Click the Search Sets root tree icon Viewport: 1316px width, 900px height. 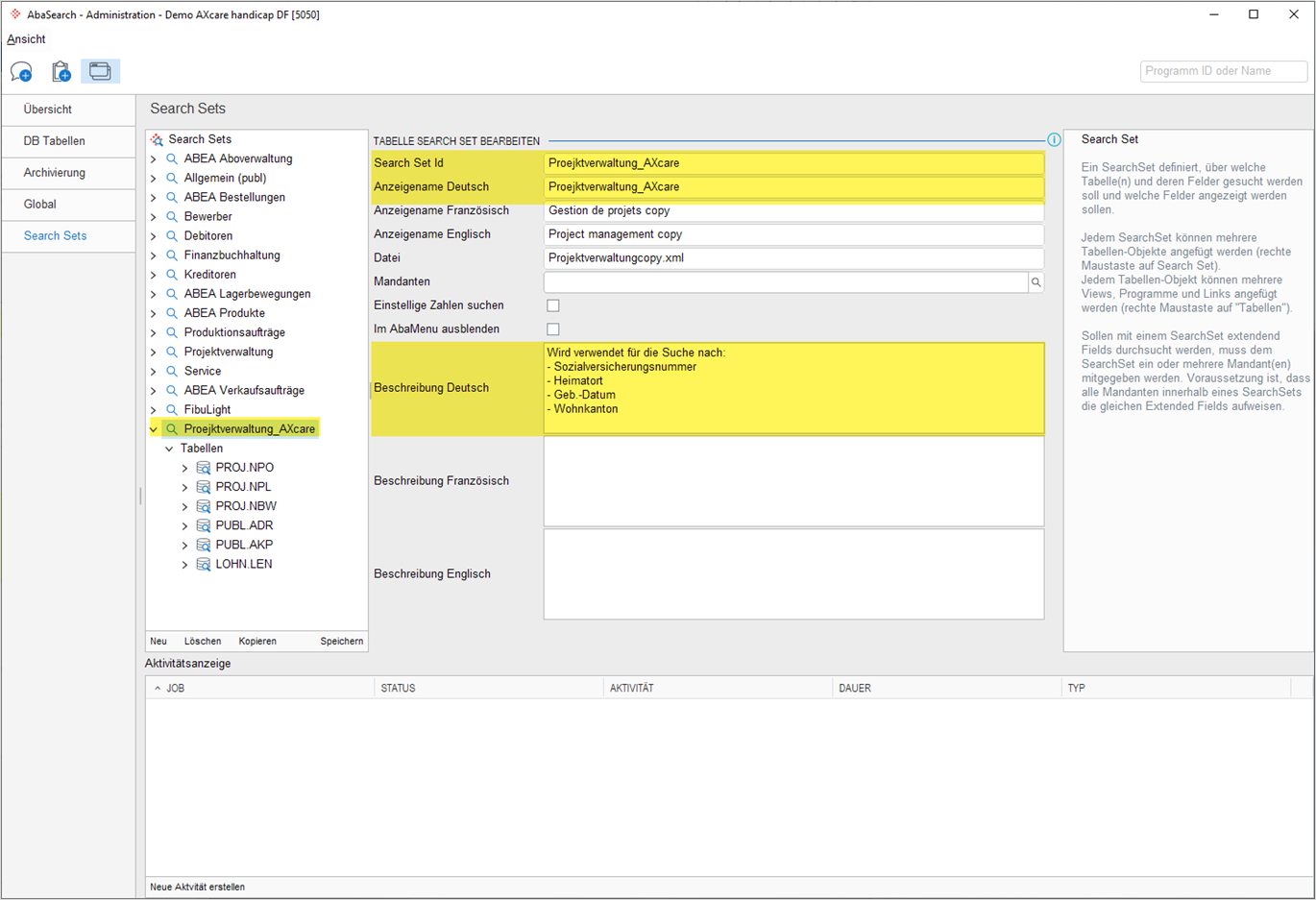click(x=157, y=139)
